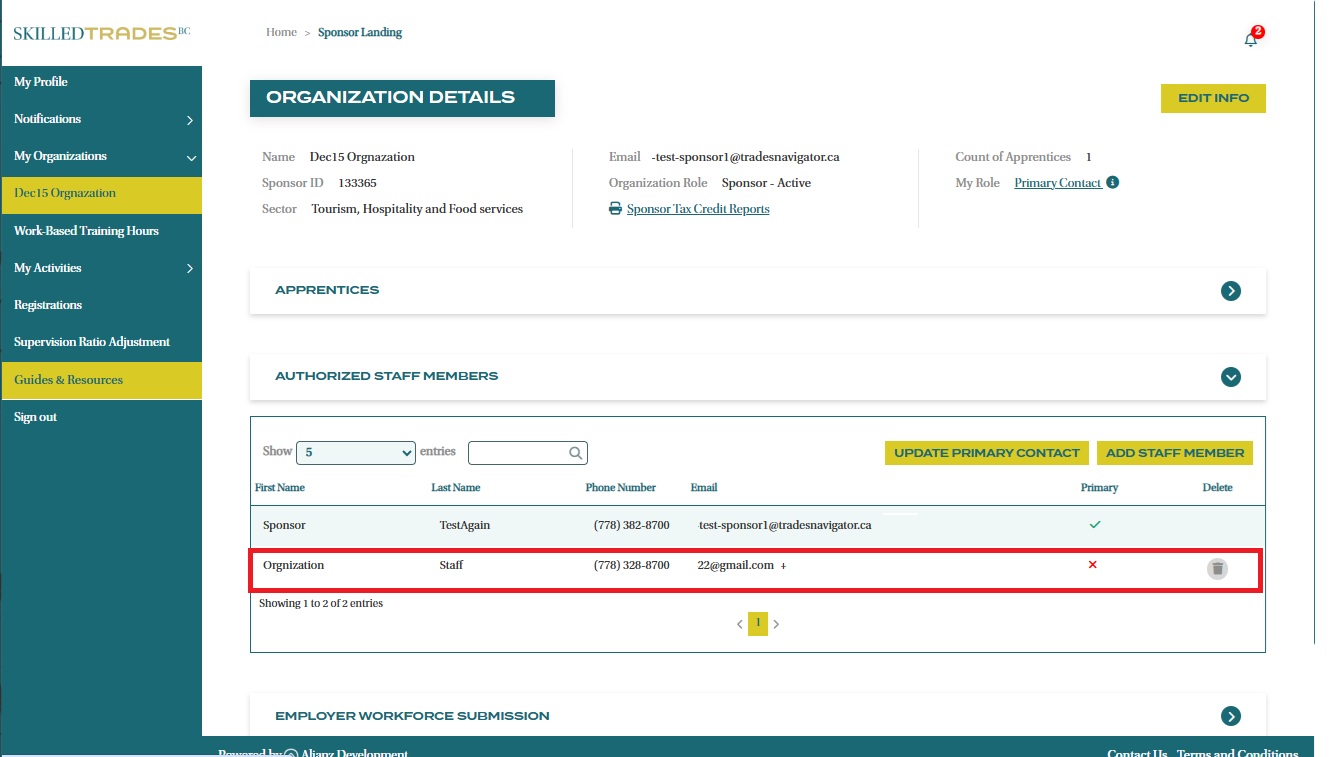The width and height of the screenshot is (1336, 757).
Task: Click the Add Staff Member button
Action: (1174, 453)
